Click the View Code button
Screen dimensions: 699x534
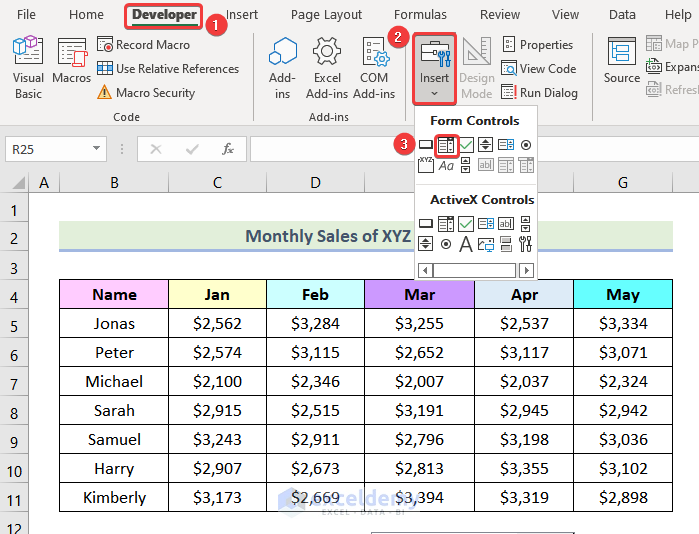point(538,69)
